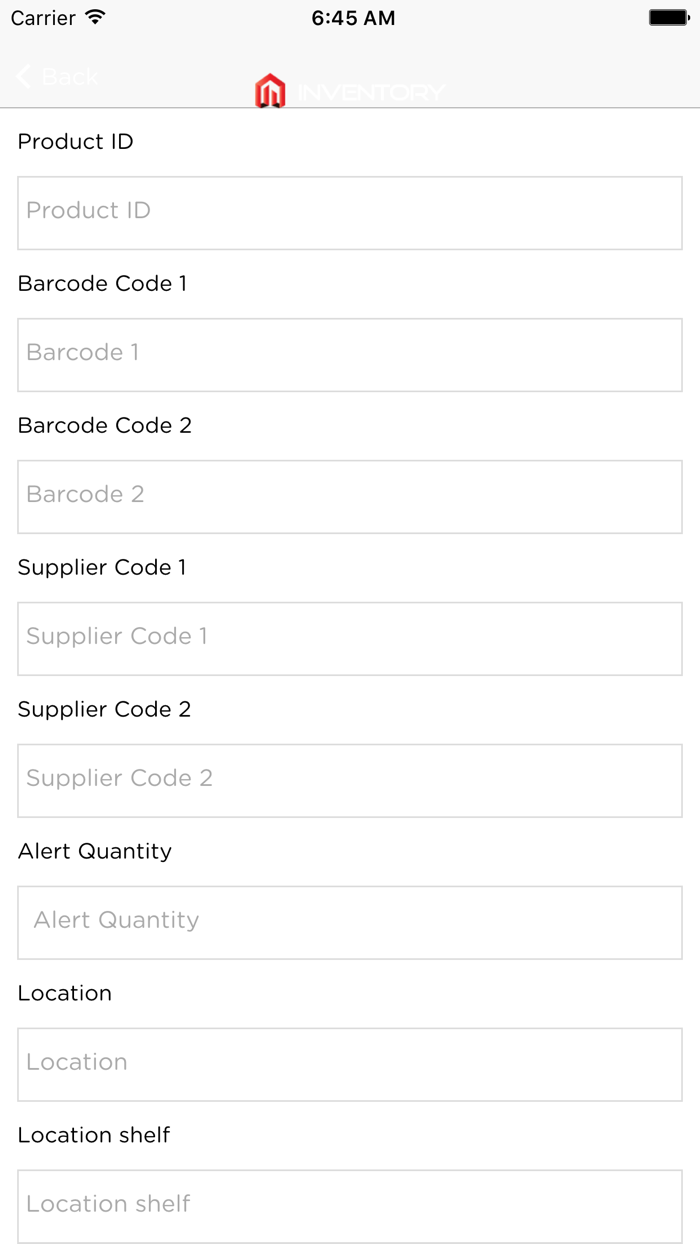Tap the 6:45 AM status bar clock

353,18
